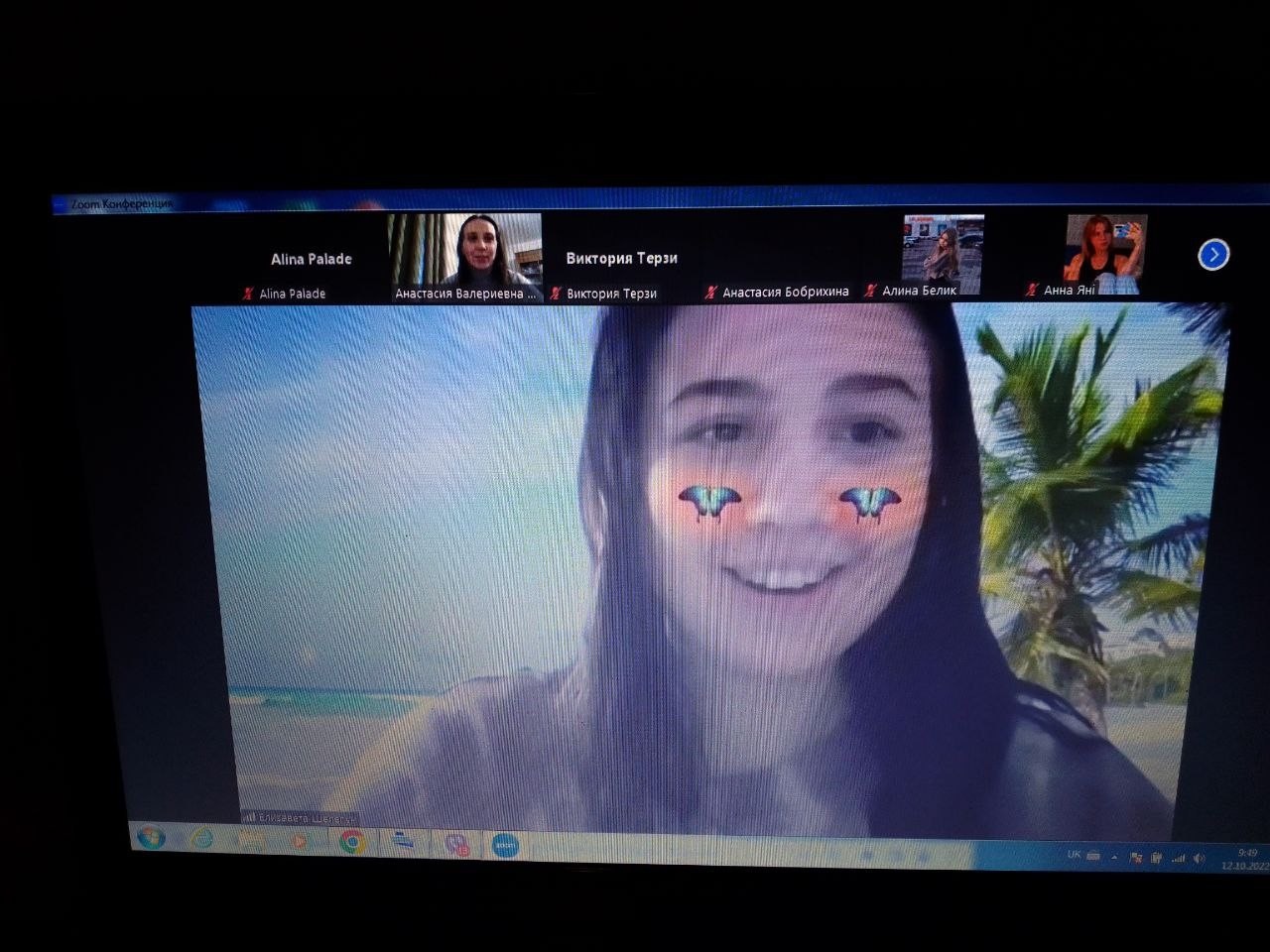Image resolution: width=1270 pixels, height=952 pixels.
Task: Open Windows Explorer folder in taskbar
Action: (x=251, y=841)
